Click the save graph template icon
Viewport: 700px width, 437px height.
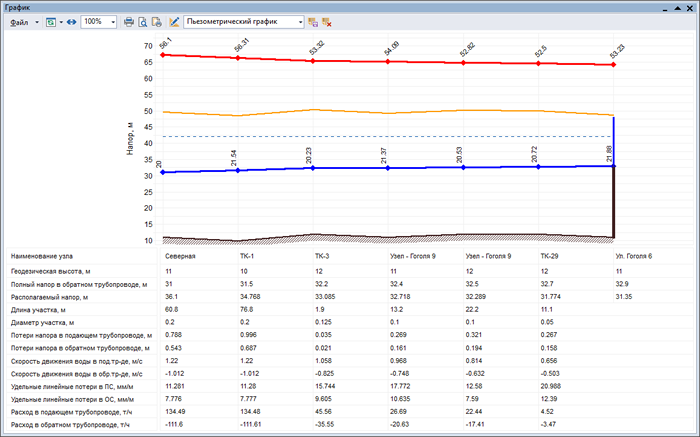[313, 21]
